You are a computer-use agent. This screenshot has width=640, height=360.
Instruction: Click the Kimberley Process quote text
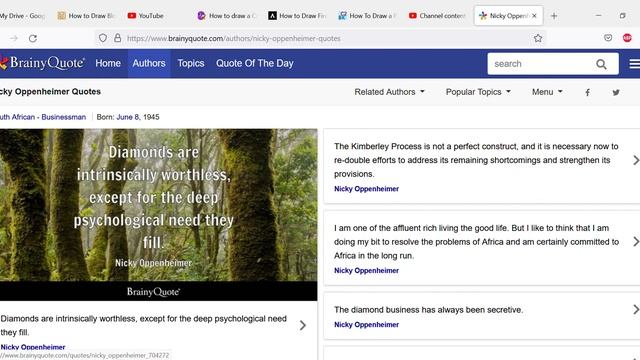point(476,160)
